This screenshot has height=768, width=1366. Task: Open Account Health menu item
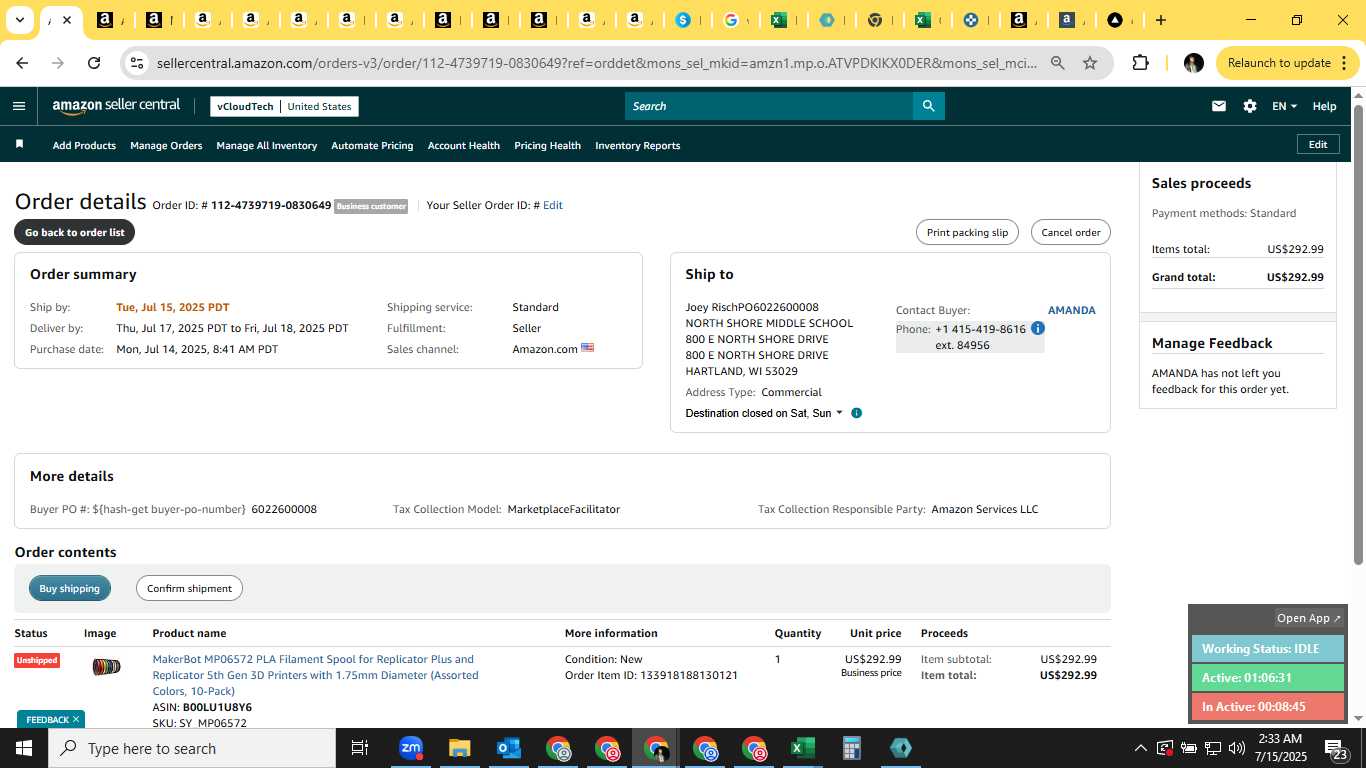463,145
